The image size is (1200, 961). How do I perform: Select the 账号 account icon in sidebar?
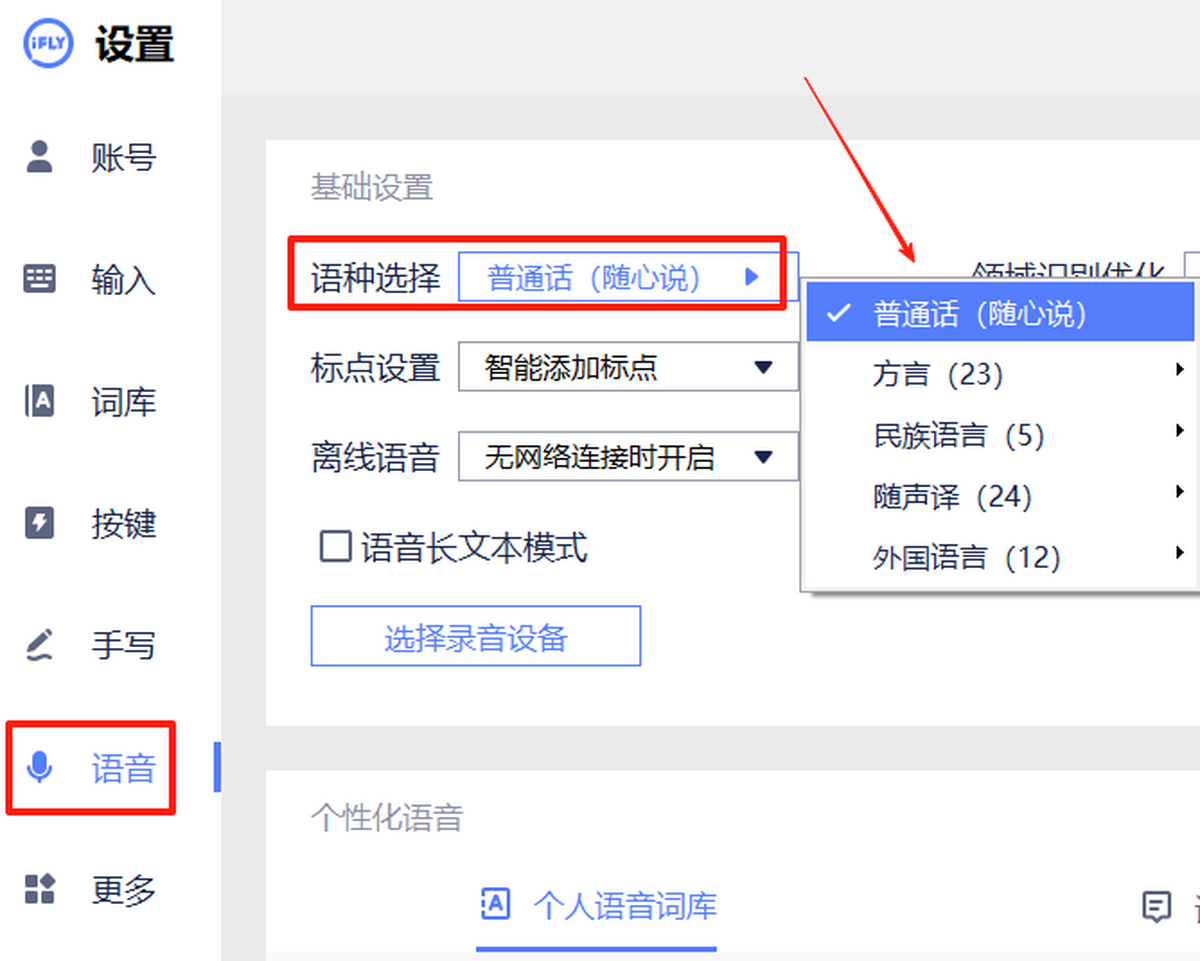point(38,156)
